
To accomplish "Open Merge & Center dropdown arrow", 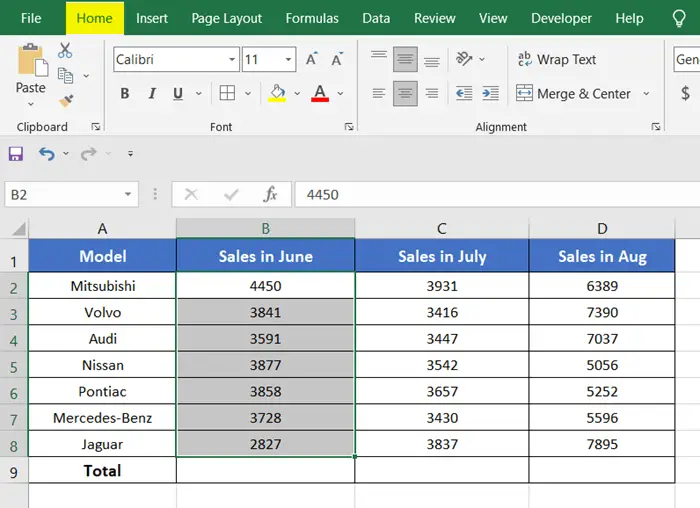I will tap(646, 93).
